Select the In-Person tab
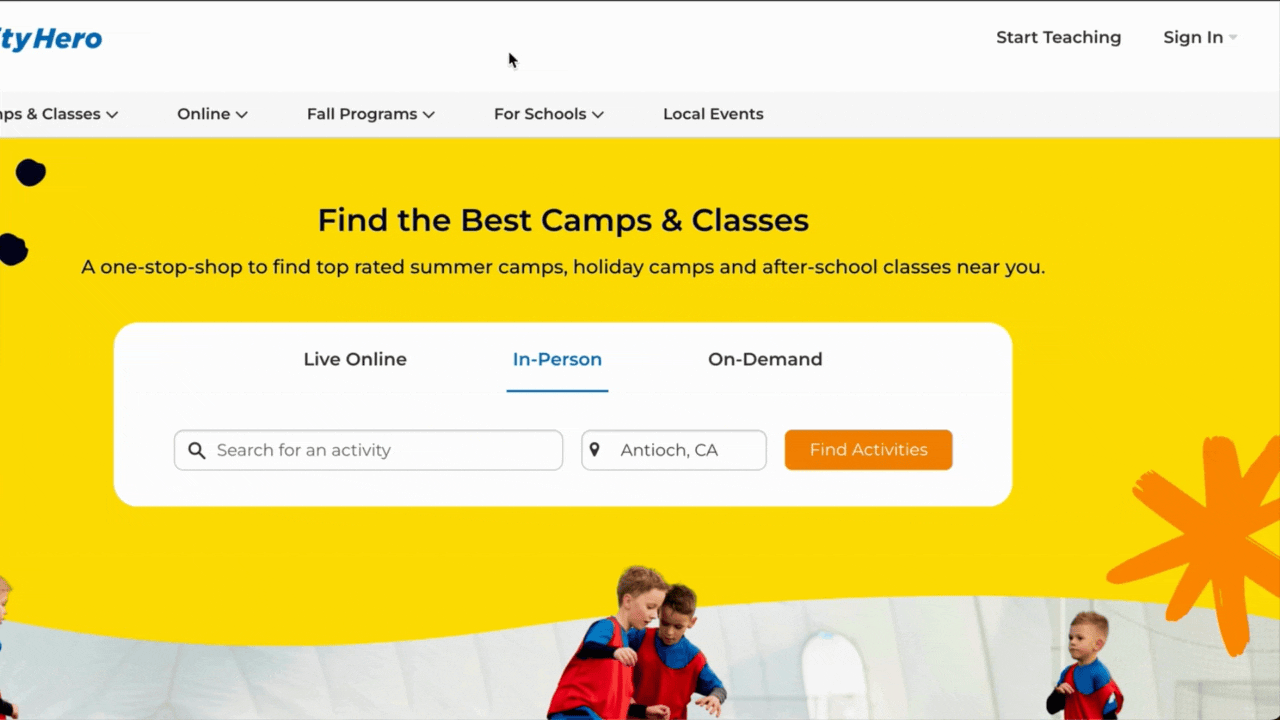Image resolution: width=1280 pixels, height=720 pixels. [557, 359]
